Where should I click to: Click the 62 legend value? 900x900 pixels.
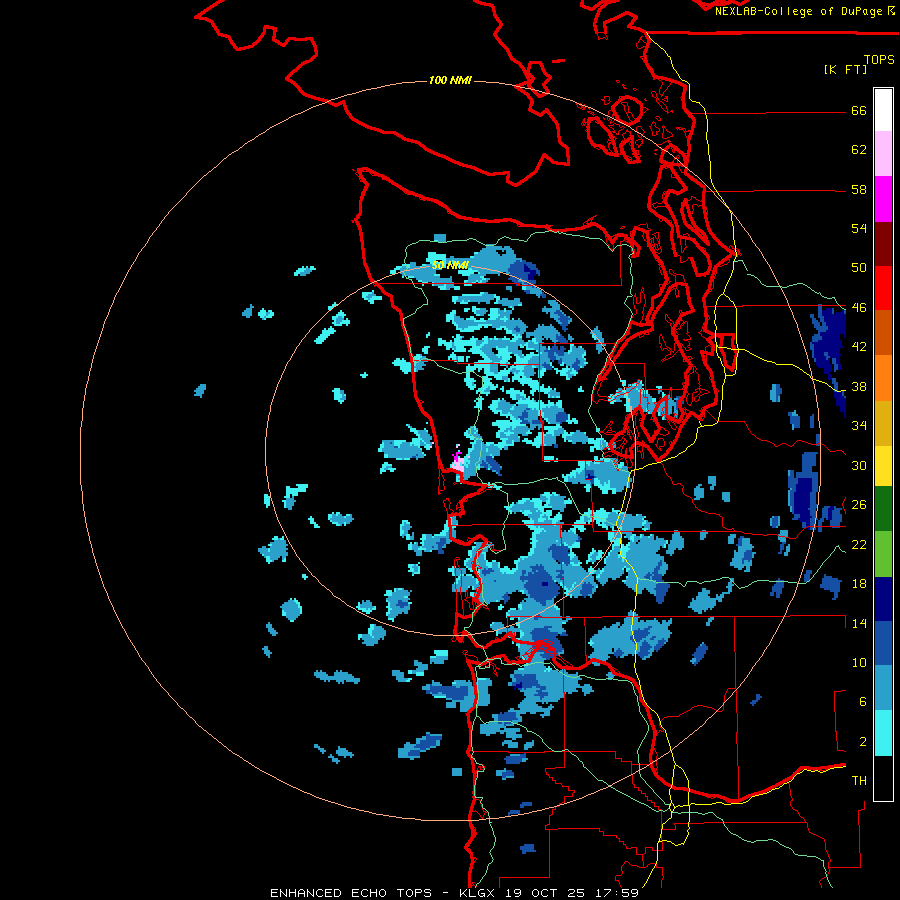tap(859, 150)
